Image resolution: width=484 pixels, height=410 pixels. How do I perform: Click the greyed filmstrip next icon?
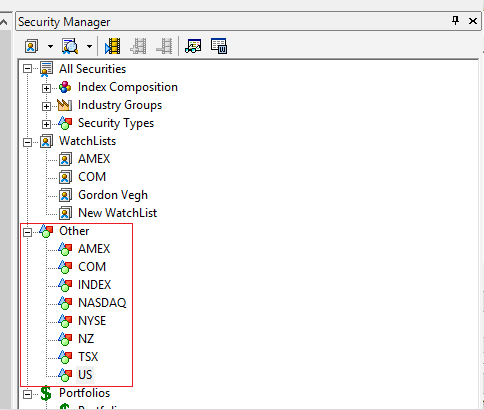tap(164, 46)
